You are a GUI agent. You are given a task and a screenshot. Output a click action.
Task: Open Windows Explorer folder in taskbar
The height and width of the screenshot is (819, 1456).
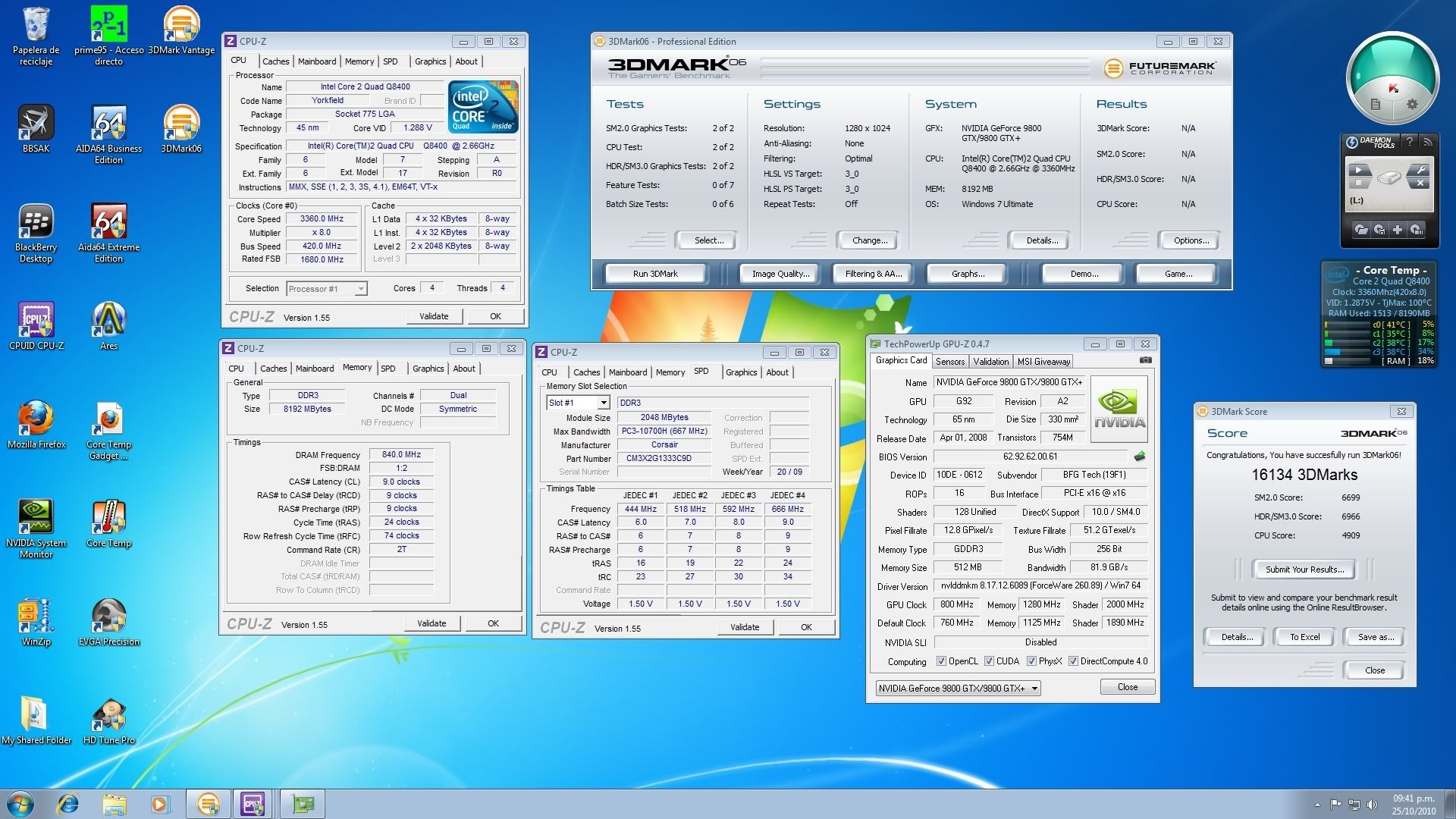coord(115,804)
